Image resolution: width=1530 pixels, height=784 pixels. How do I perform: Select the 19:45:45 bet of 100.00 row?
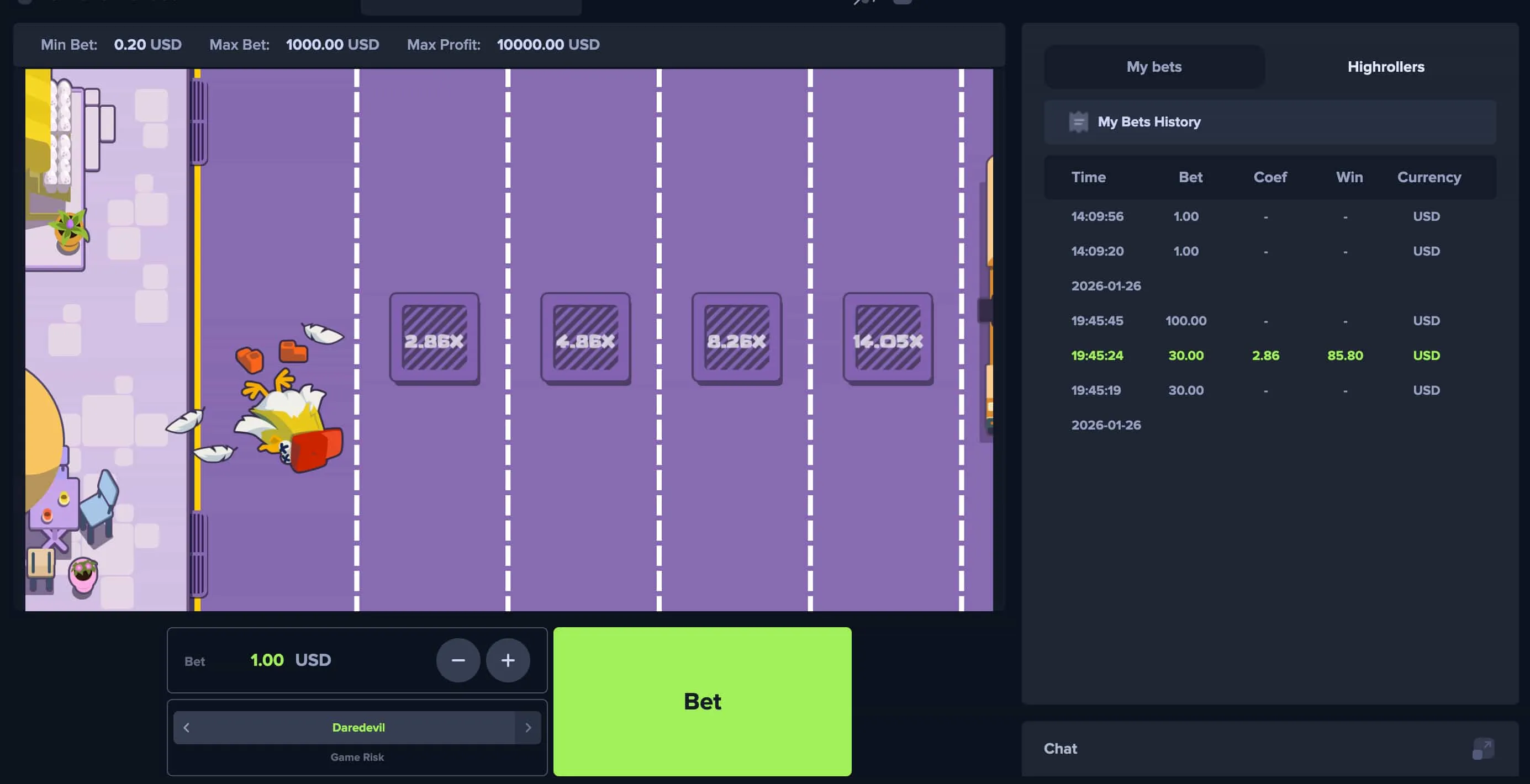point(1265,320)
